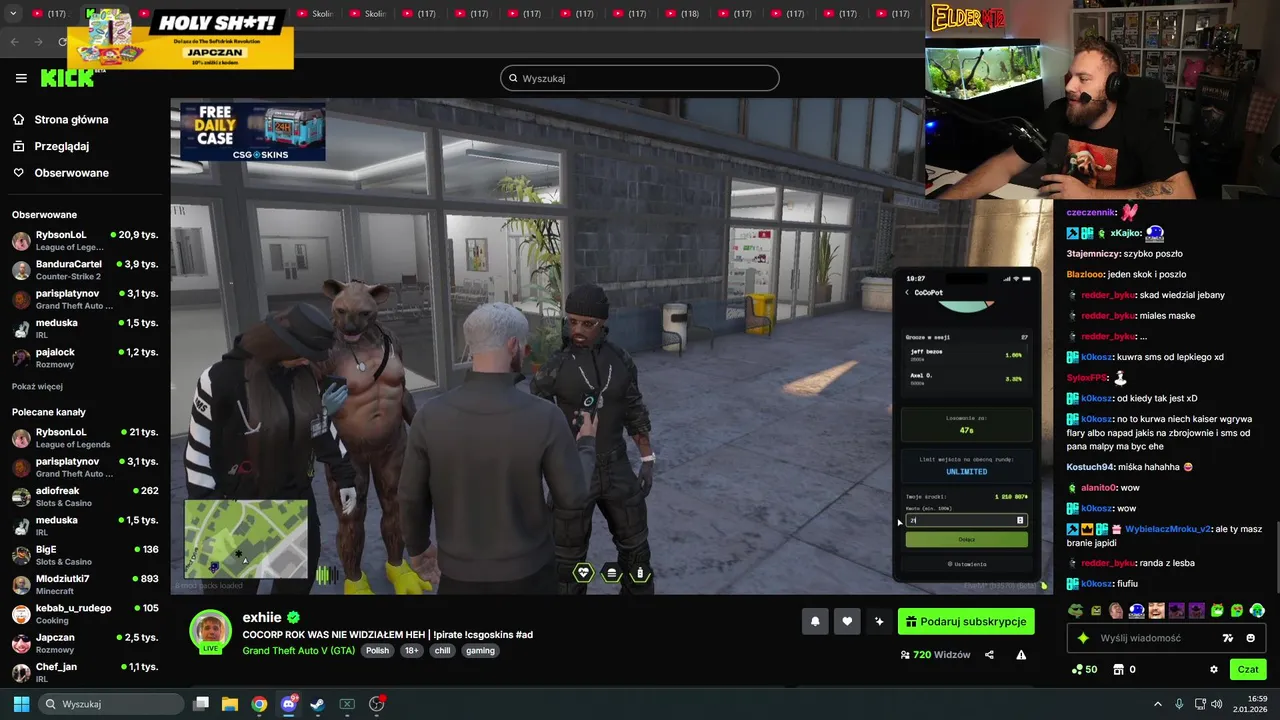Open the Kick hamburger sidebar menu
Image resolution: width=1280 pixels, height=720 pixels.
click(x=21, y=78)
